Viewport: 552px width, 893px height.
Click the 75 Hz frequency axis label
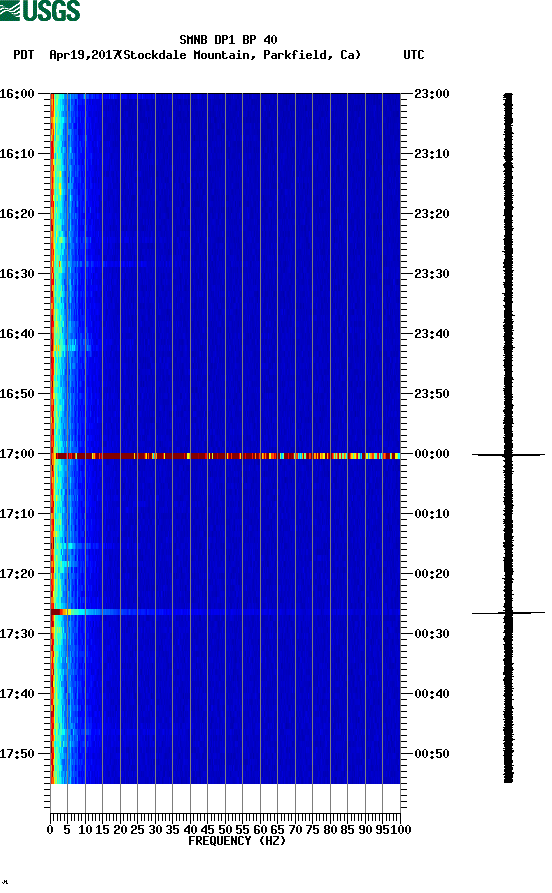click(312, 830)
